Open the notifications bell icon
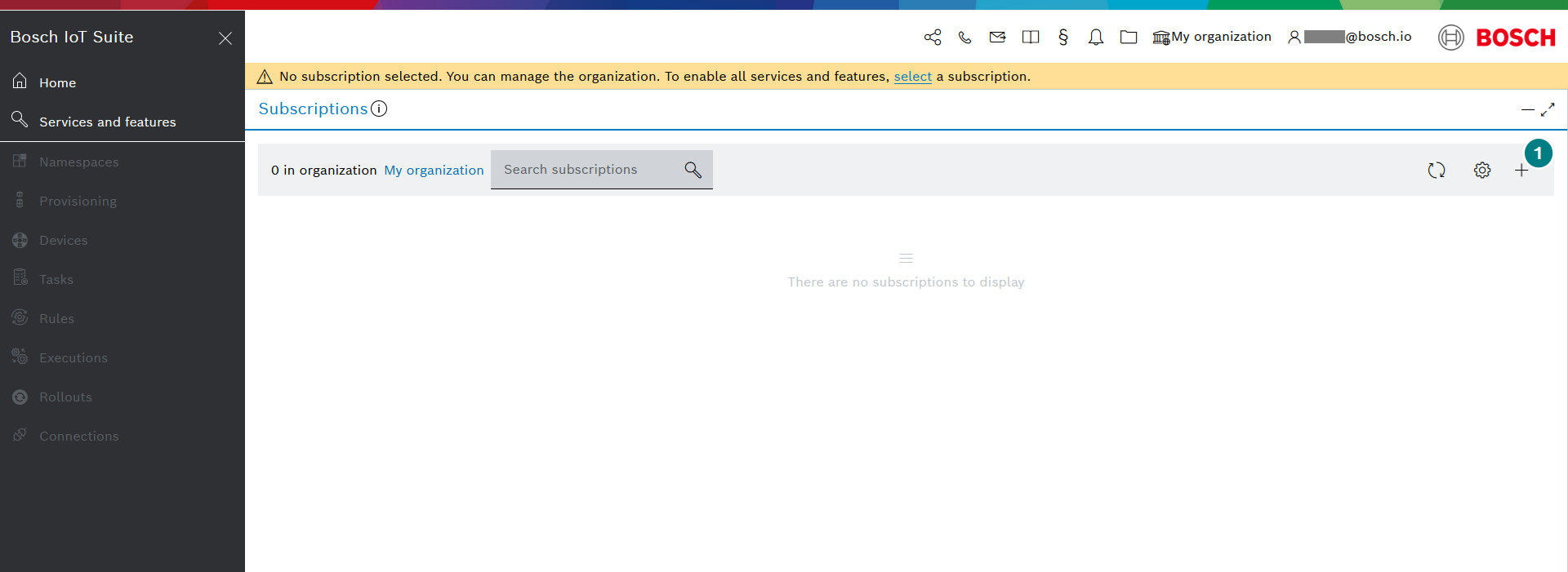The width and height of the screenshot is (1568, 572). tap(1096, 37)
